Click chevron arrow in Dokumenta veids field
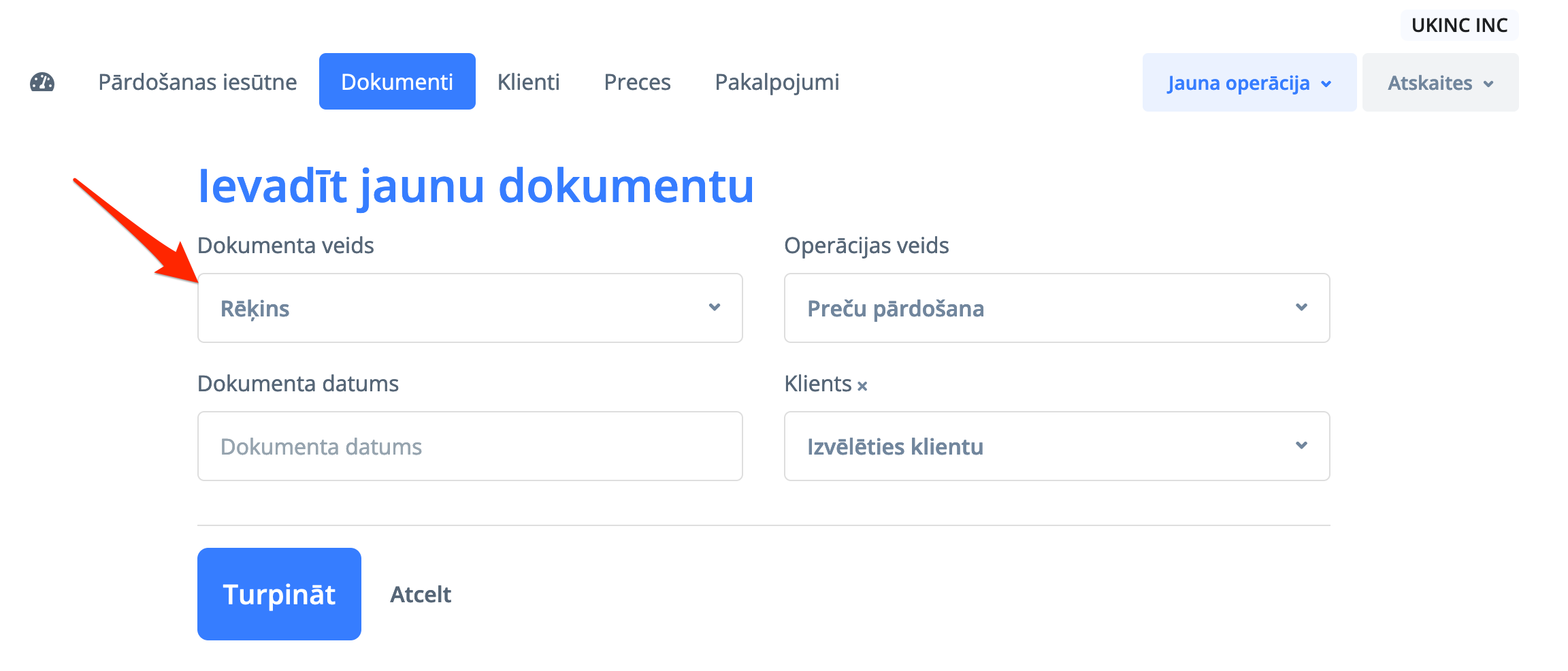Image resolution: width=1568 pixels, height=671 pixels. (714, 308)
